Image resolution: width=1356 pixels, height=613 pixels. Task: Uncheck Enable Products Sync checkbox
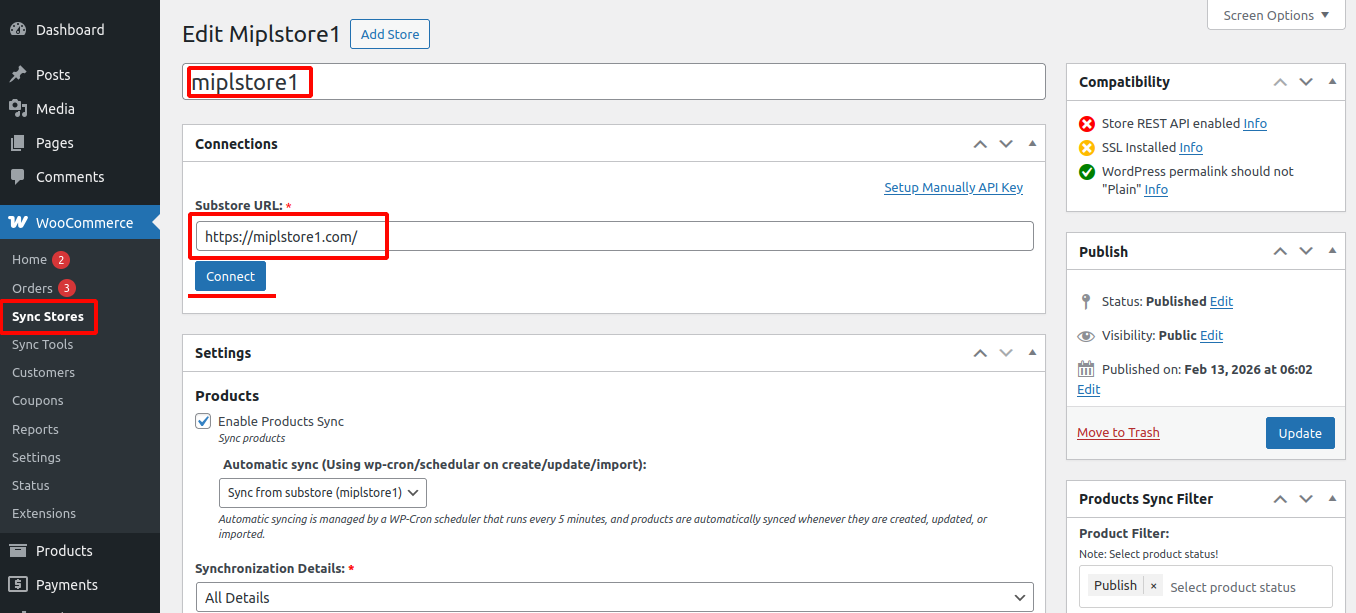204,422
